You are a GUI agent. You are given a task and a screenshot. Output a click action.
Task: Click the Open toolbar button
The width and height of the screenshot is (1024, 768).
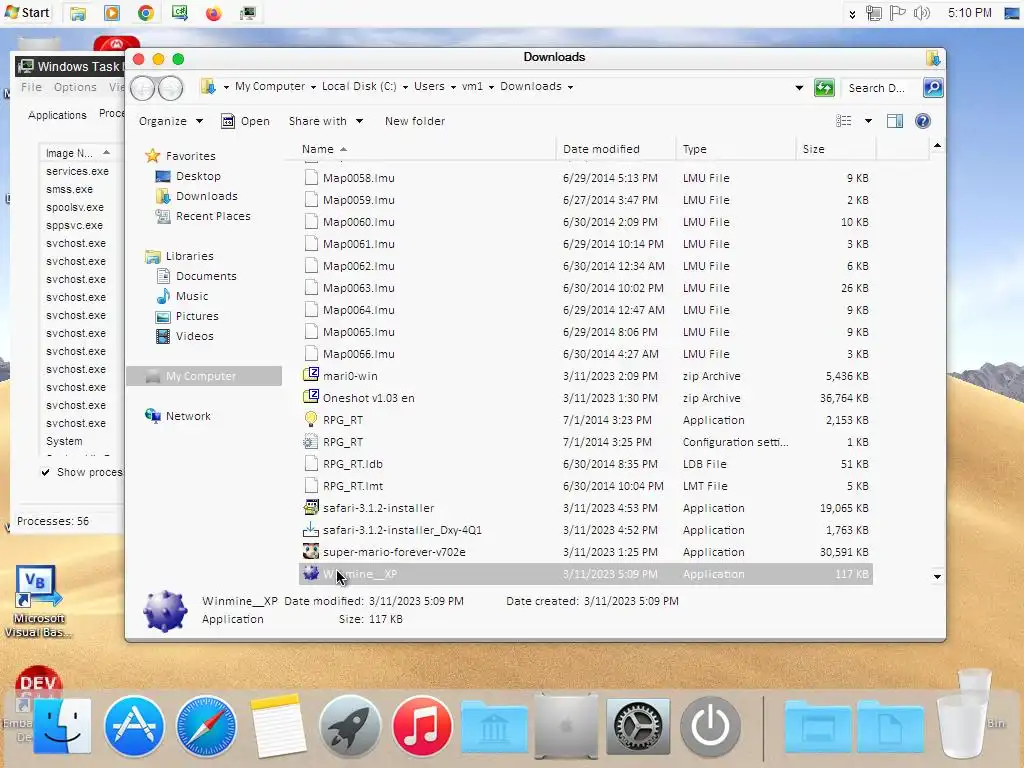[x=246, y=121]
